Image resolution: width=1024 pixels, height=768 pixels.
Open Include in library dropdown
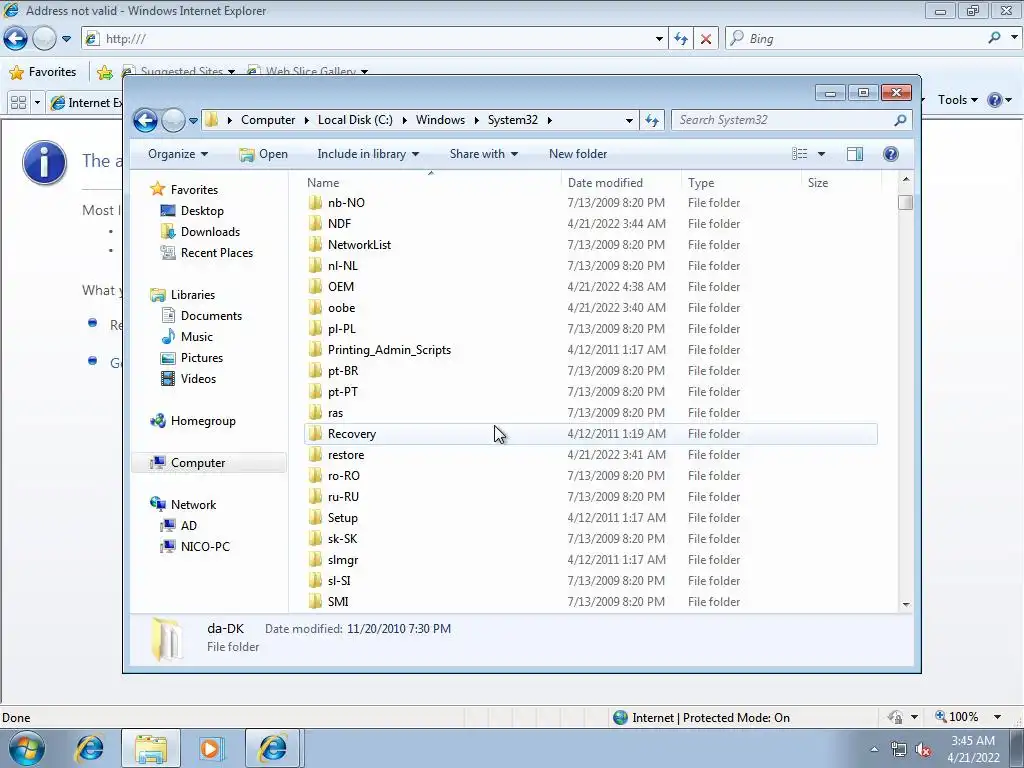pyautogui.click(x=368, y=154)
